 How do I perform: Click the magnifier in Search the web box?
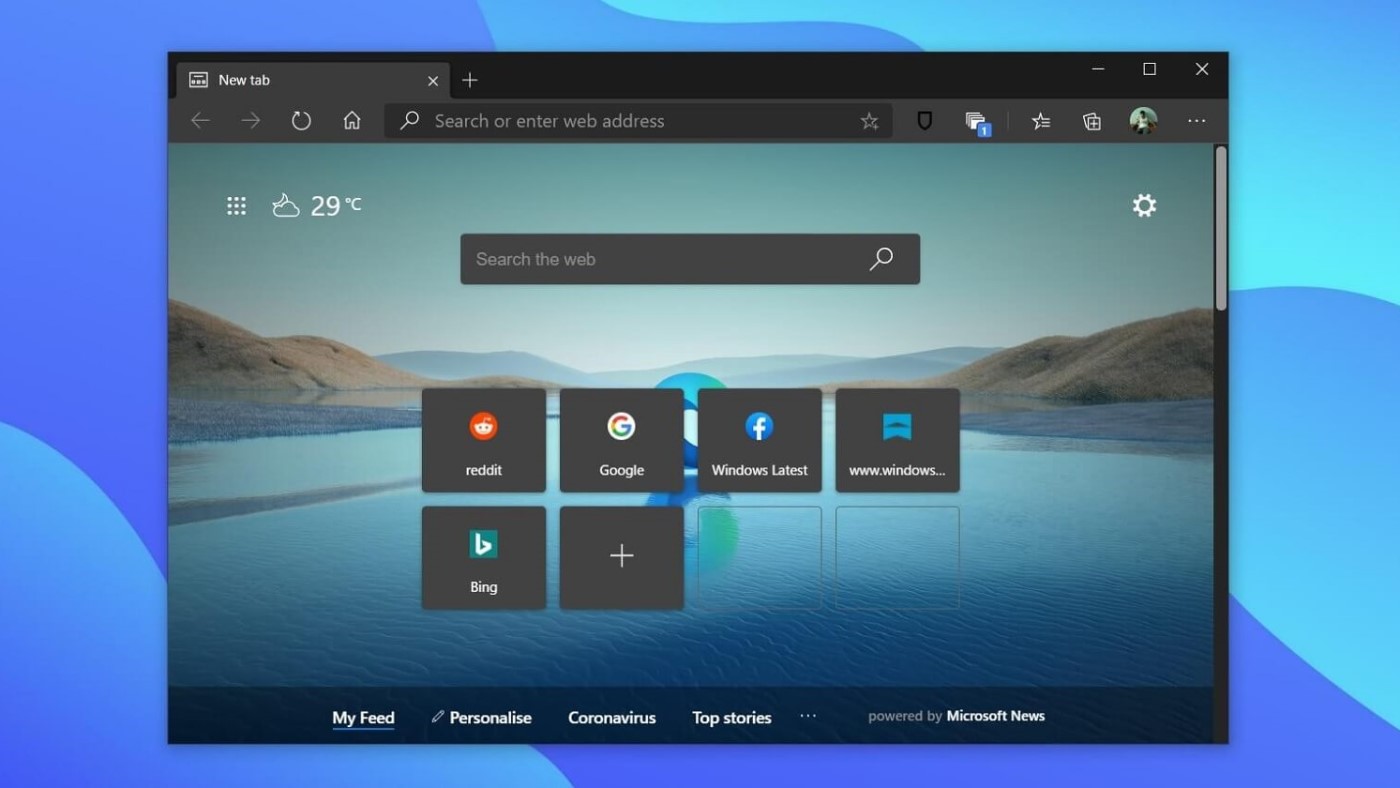pos(881,259)
